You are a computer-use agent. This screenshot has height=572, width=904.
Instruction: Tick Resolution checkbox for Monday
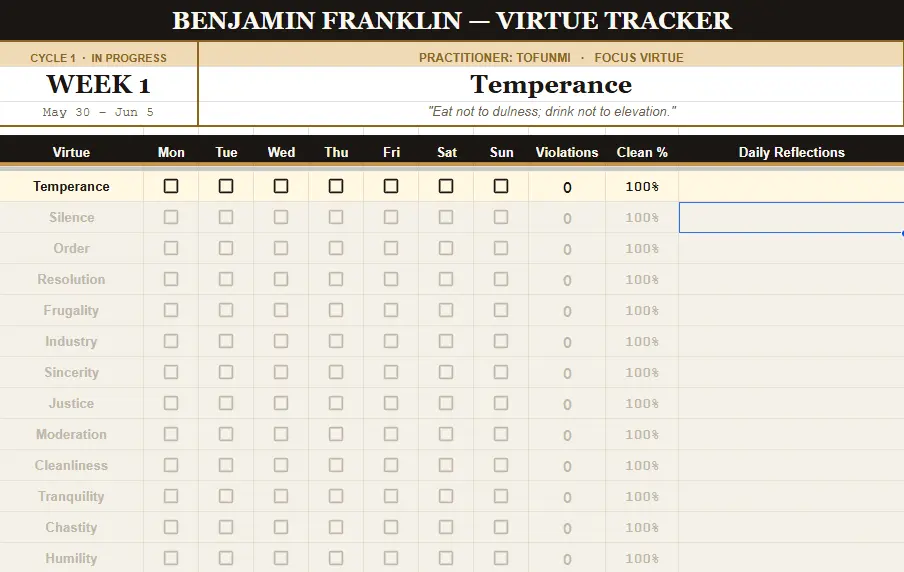click(x=171, y=279)
